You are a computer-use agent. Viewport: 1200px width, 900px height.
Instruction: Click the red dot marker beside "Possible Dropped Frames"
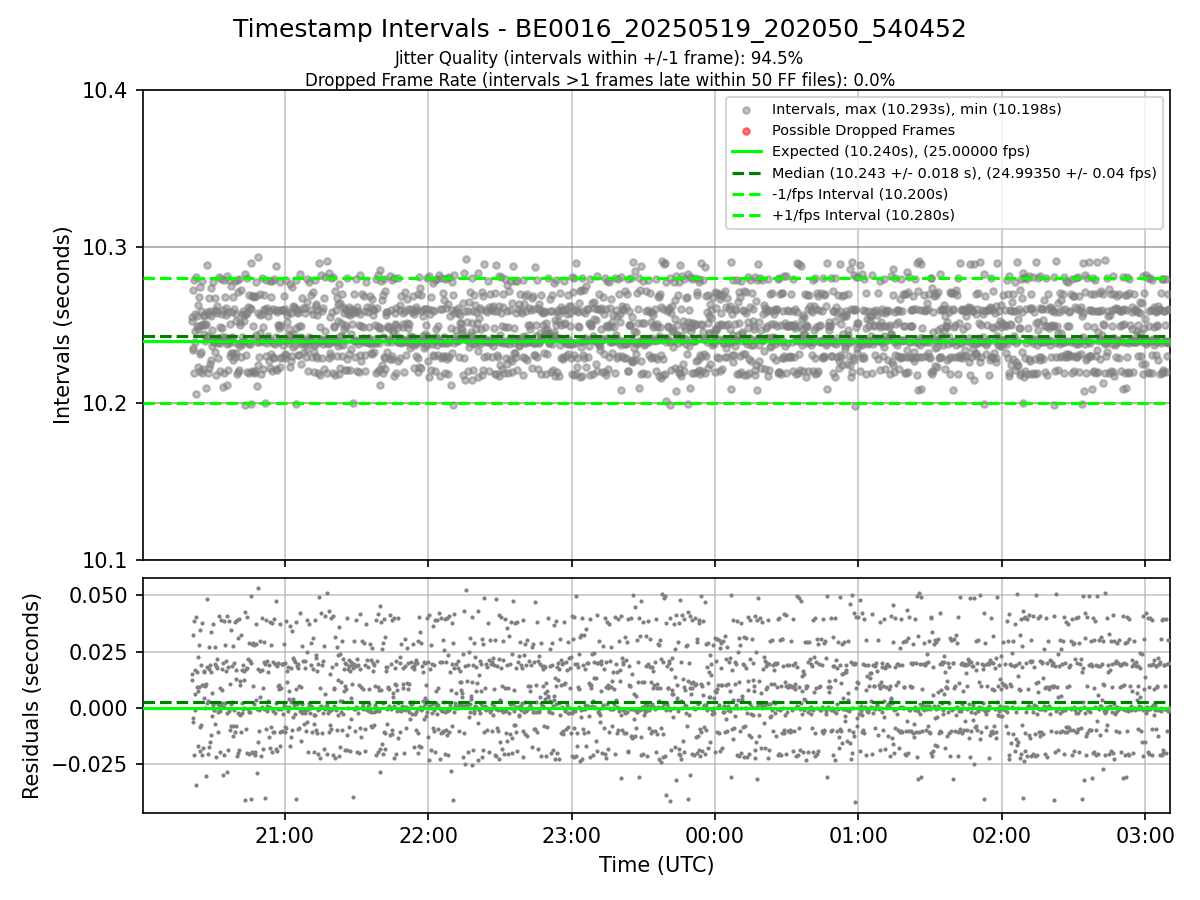pyautogui.click(x=746, y=131)
